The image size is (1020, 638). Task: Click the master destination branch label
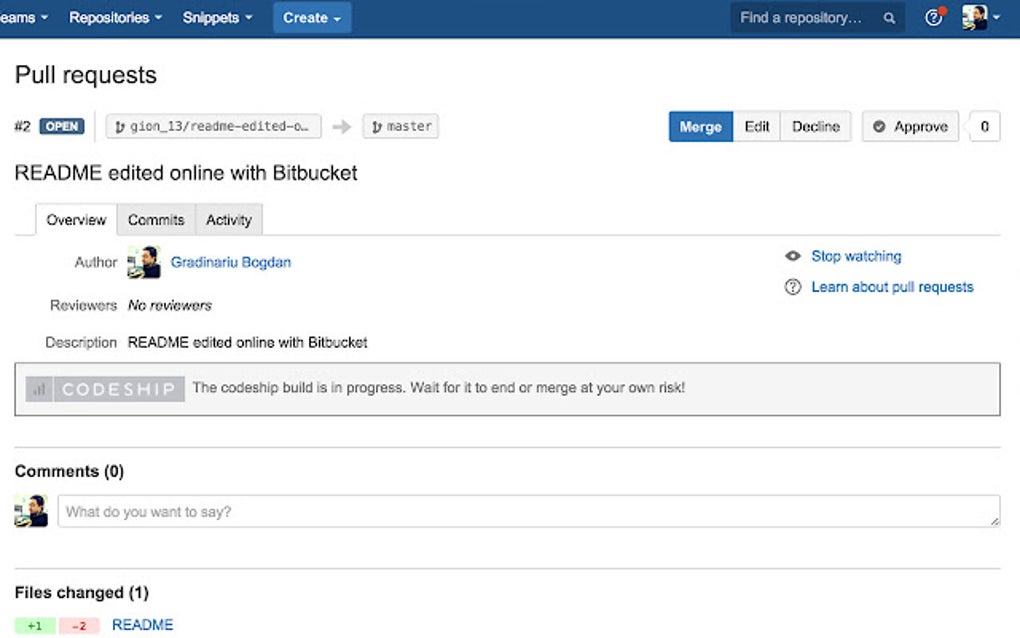coord(401,127)
